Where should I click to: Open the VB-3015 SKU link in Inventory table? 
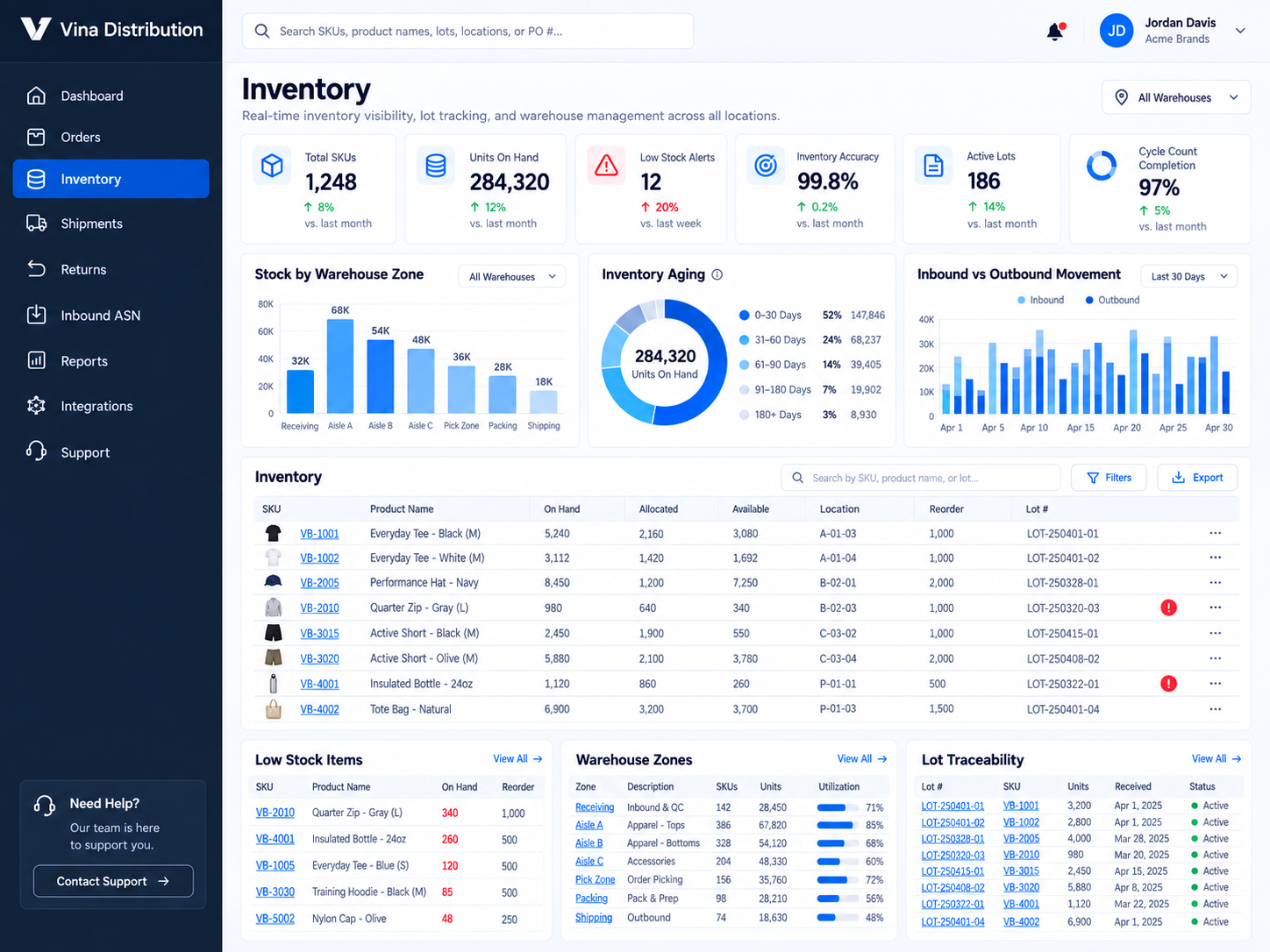tap(319, 633)
